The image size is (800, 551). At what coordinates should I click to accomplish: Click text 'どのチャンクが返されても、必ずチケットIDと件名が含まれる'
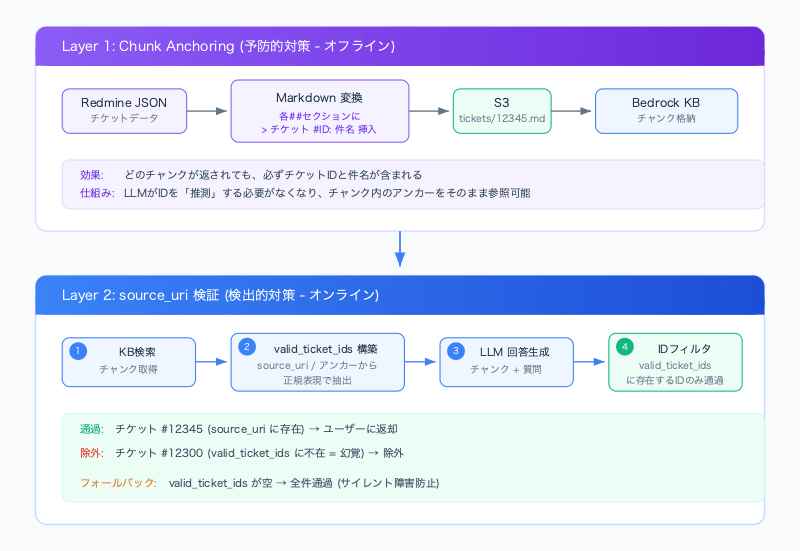tap(273, 175)
